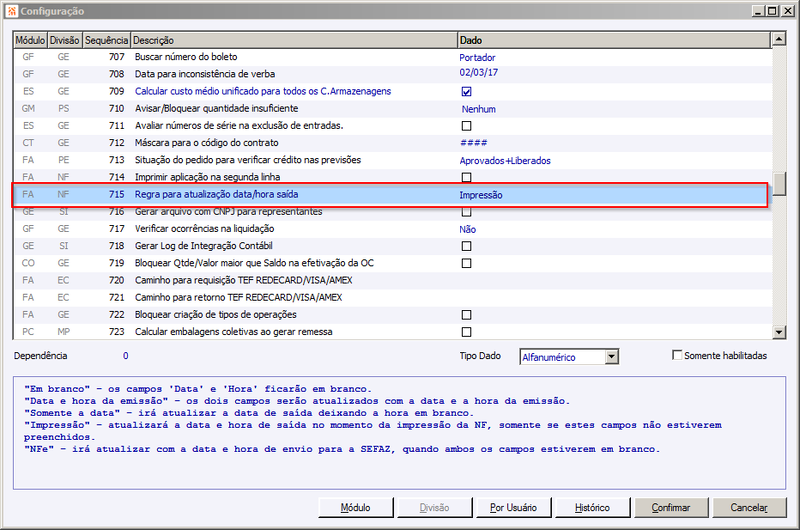Click the Divisão button
The width and height of the screenshot is (800, 530).
click(x=435, y=508)
